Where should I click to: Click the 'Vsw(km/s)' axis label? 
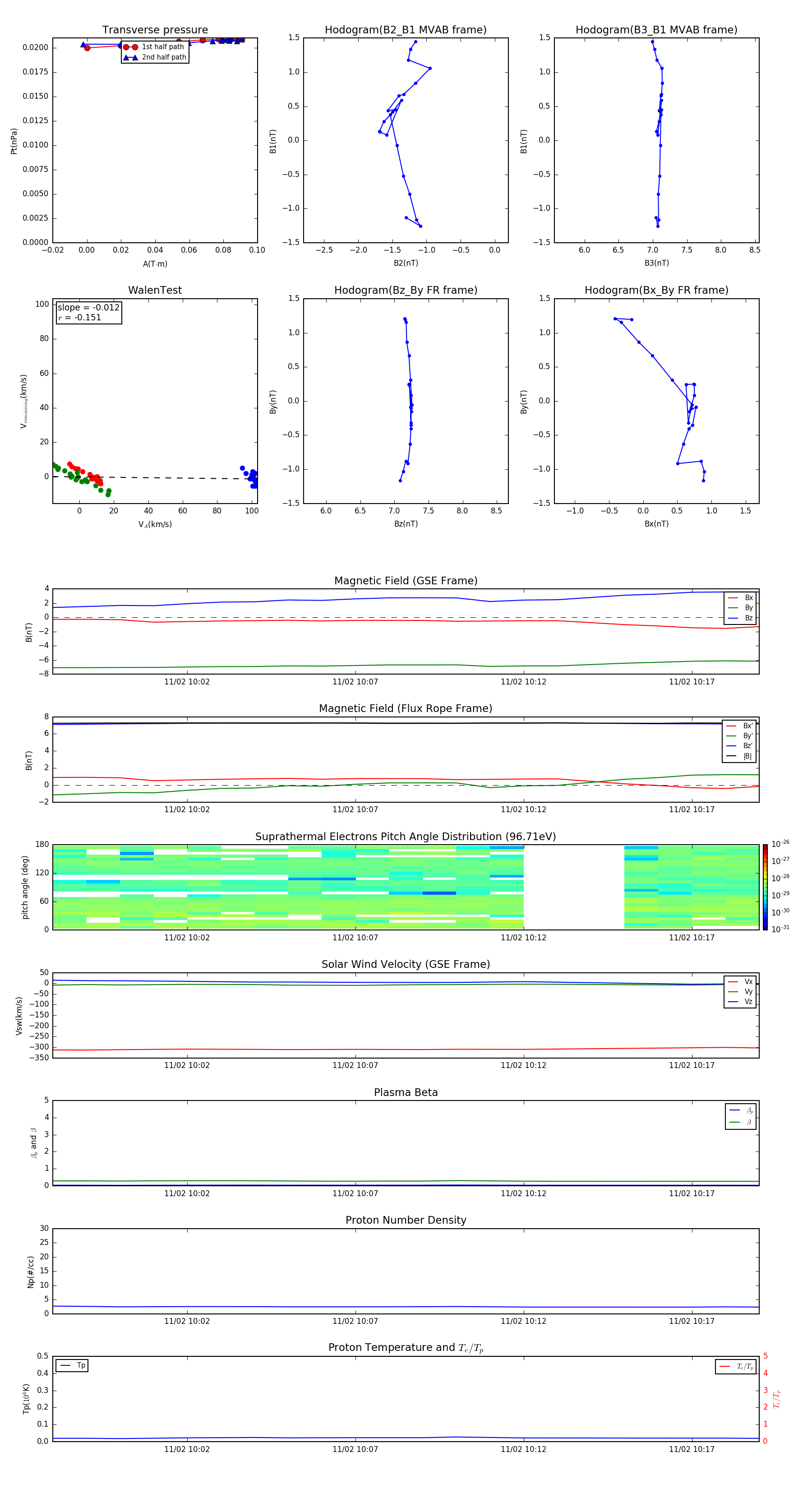pos(19,1016)
